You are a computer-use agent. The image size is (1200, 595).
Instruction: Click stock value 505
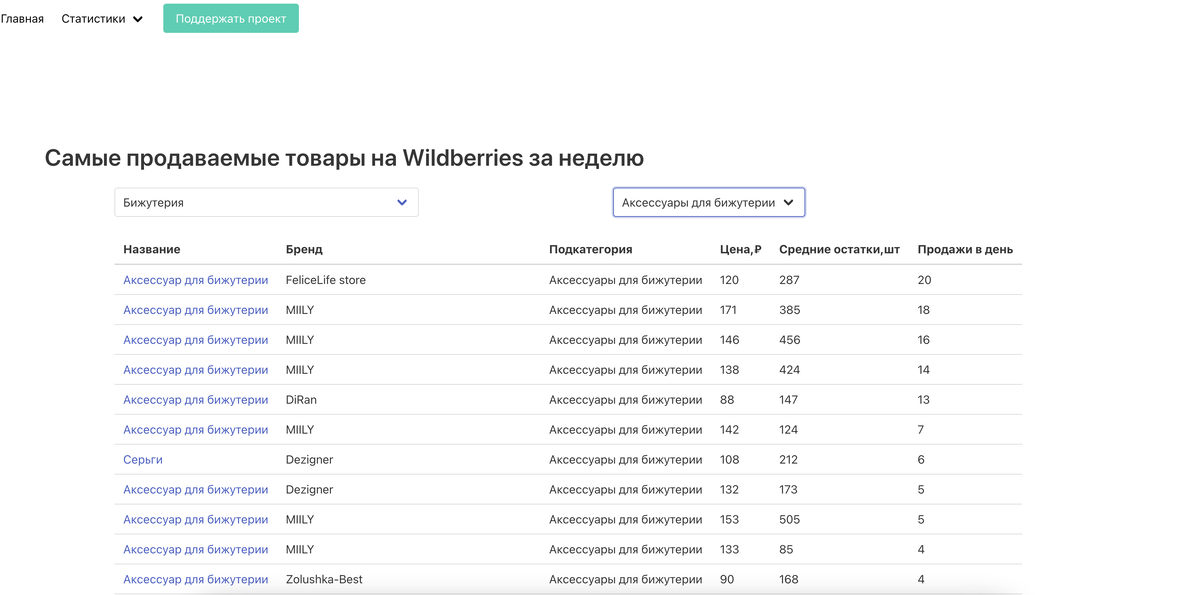790,520
